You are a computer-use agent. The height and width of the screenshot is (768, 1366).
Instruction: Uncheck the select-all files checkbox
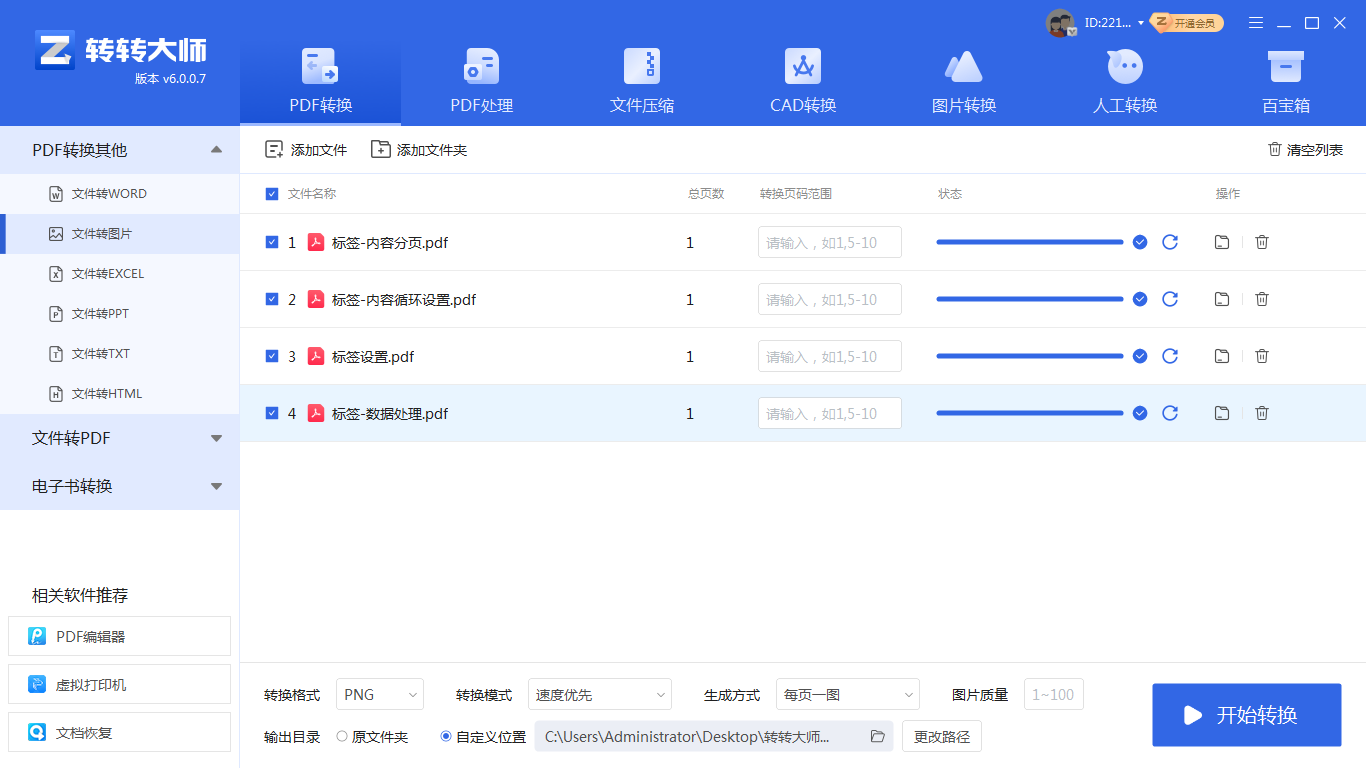tap(271, 193)
